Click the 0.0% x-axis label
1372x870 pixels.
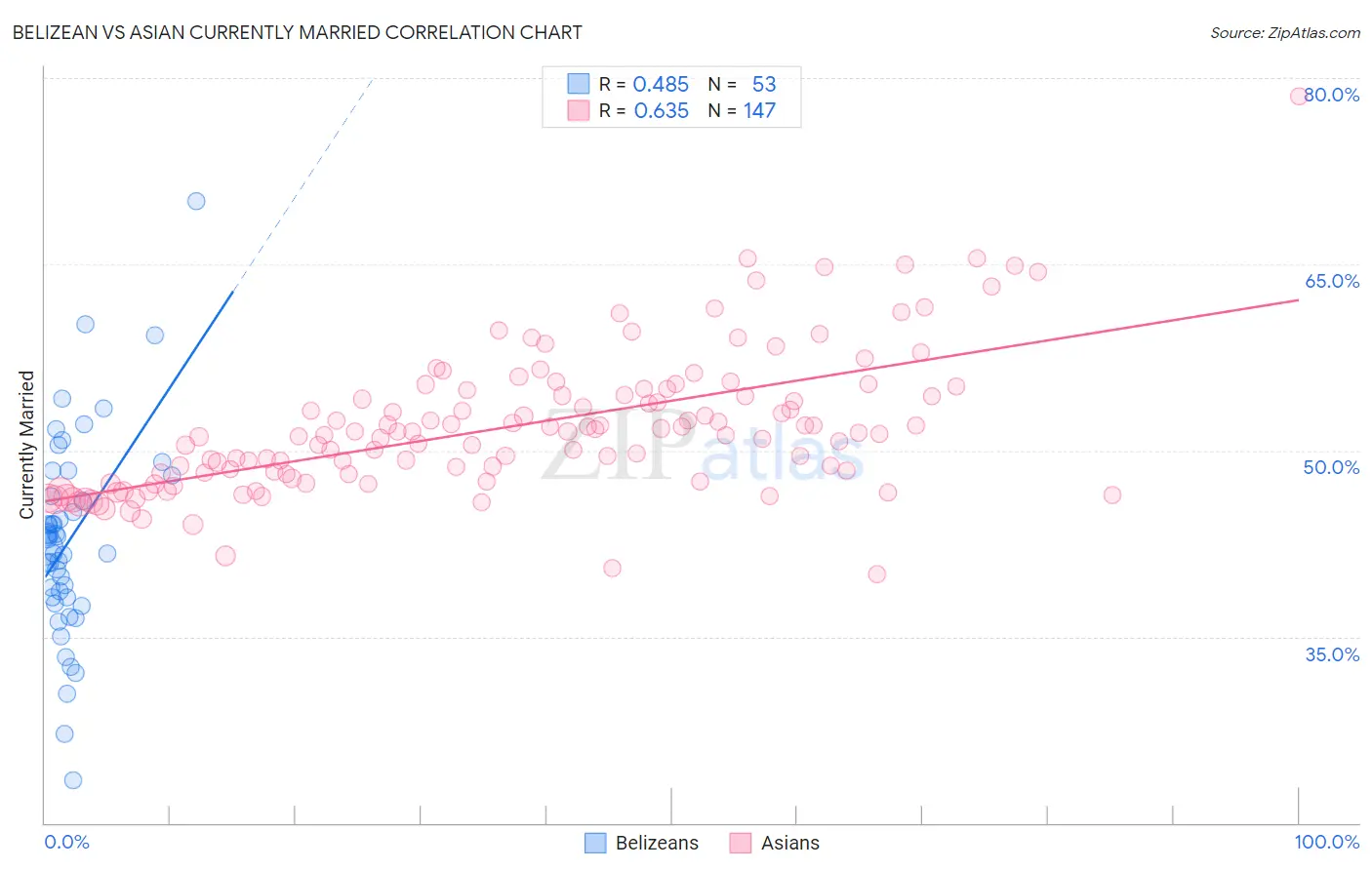coord(66,842)
